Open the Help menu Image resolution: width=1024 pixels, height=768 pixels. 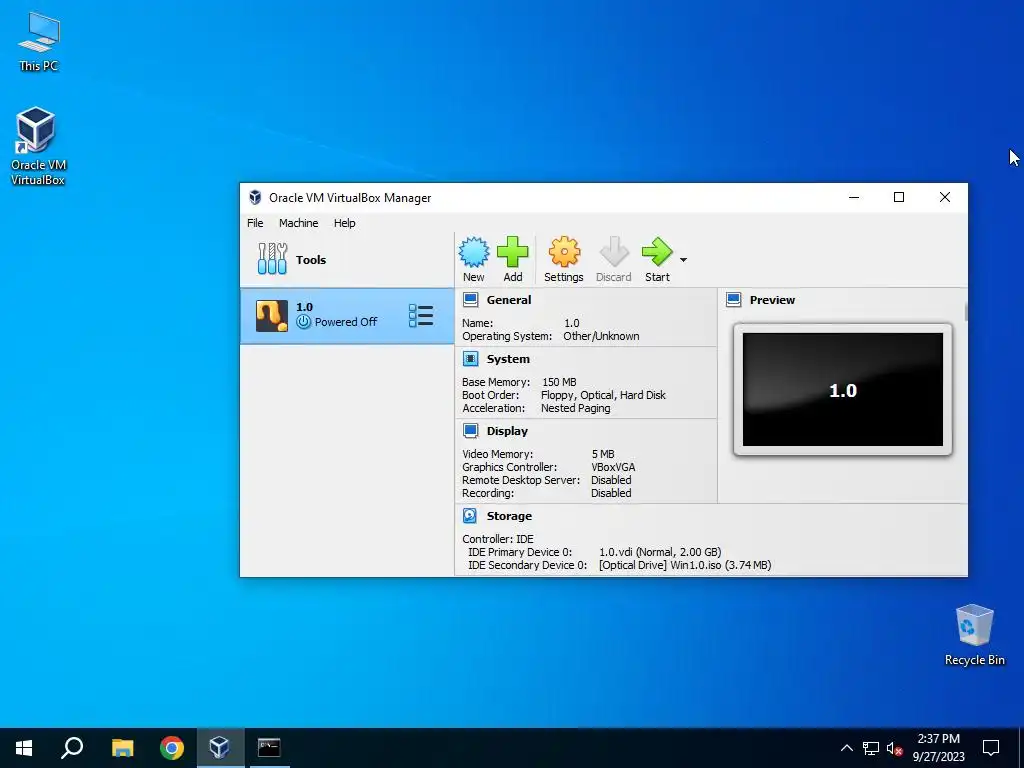[x=344, y=223]
